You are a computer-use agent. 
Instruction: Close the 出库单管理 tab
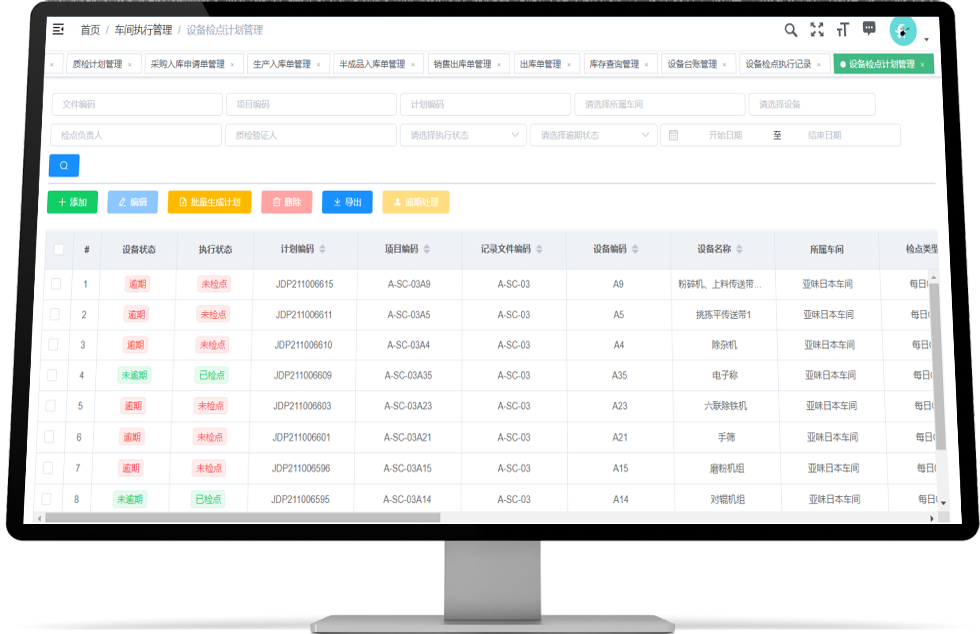569,65
